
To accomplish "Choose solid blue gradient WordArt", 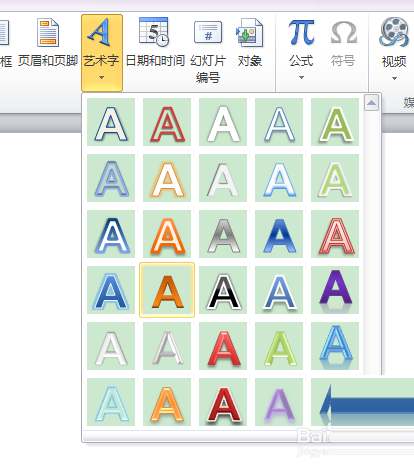I will [279, 234].
